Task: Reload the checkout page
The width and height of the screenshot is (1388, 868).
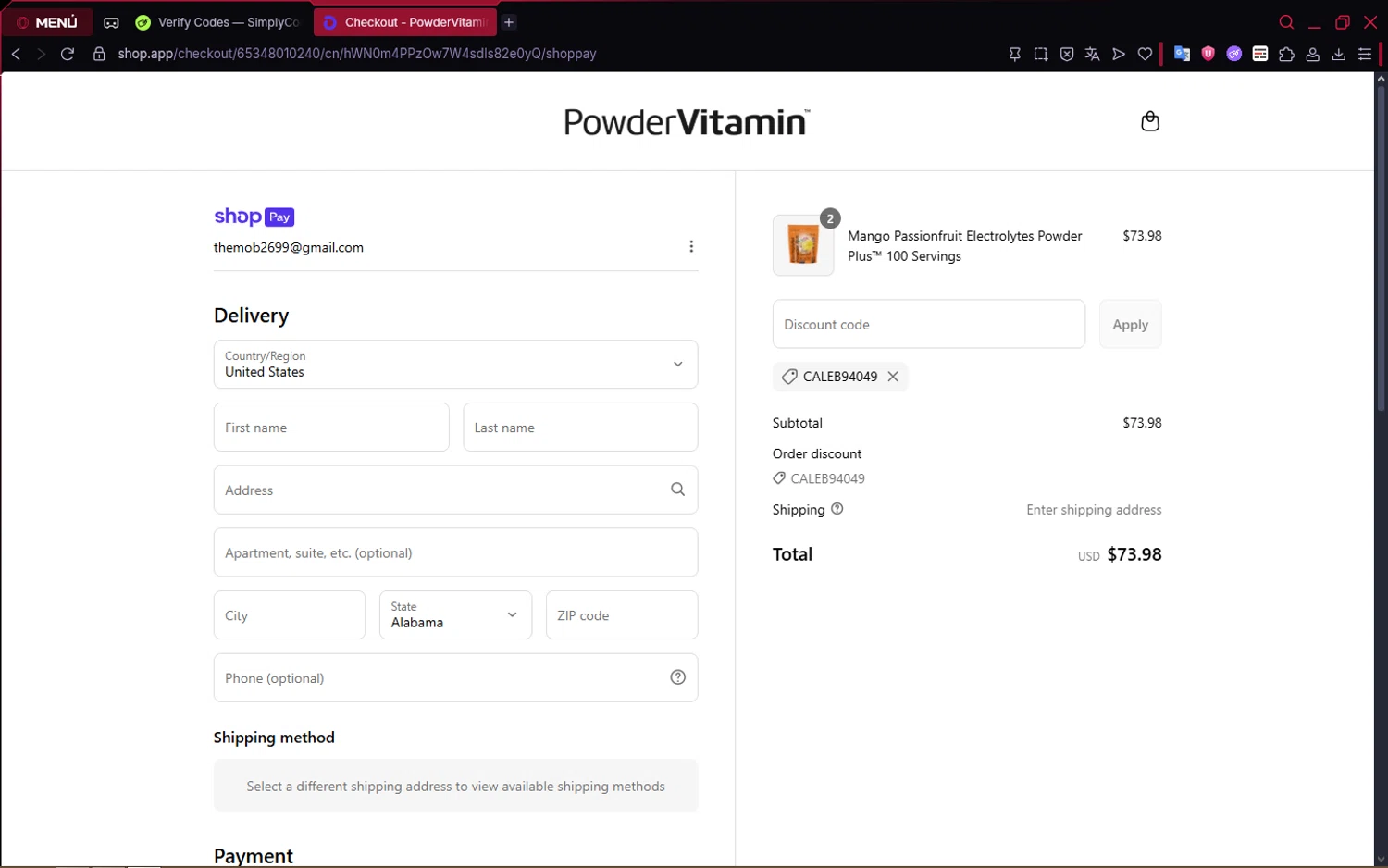Action: [68, 54]
